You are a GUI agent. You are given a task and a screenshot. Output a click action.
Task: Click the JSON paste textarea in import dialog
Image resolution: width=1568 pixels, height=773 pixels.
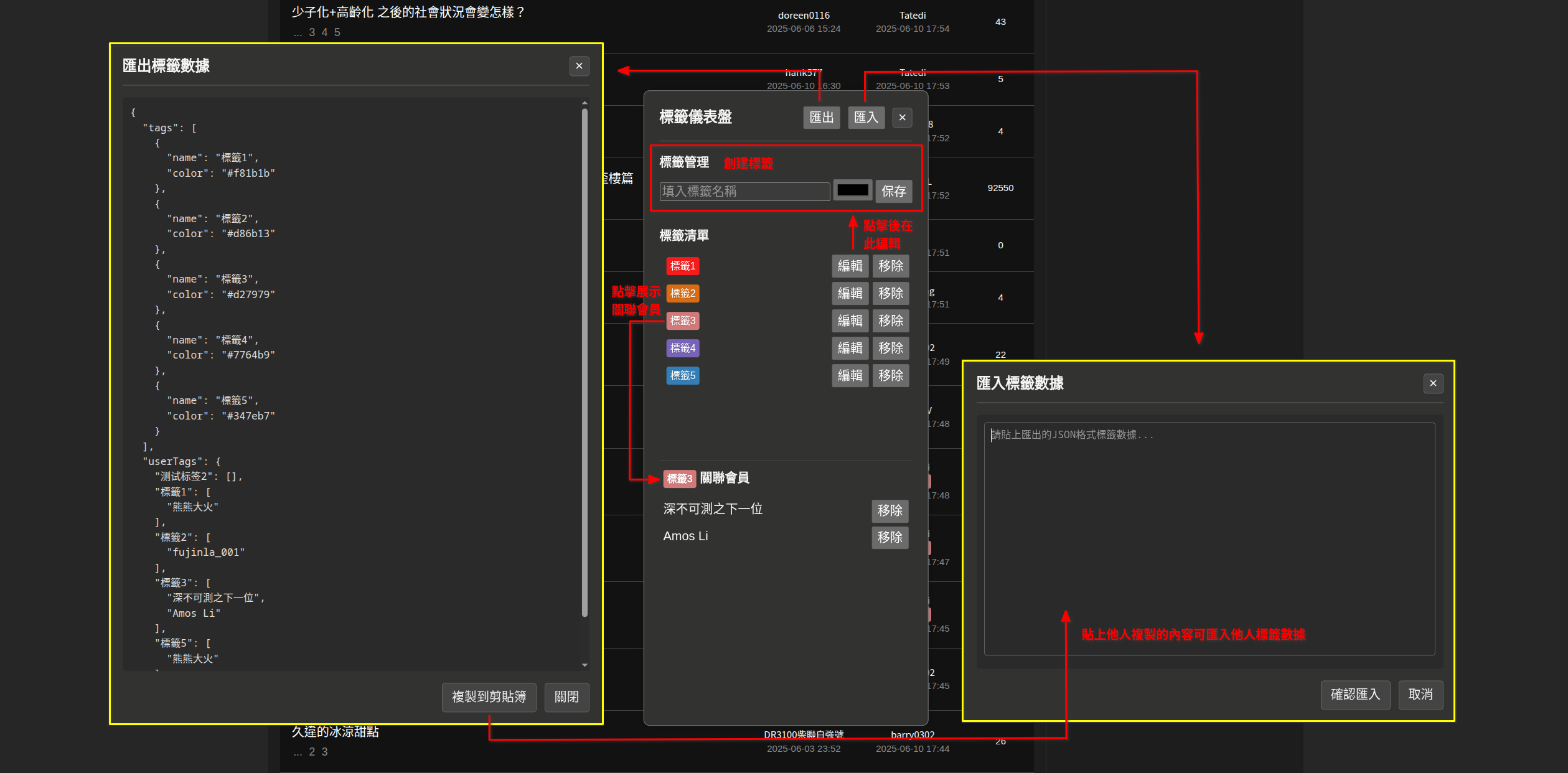tap(1209, 538)
